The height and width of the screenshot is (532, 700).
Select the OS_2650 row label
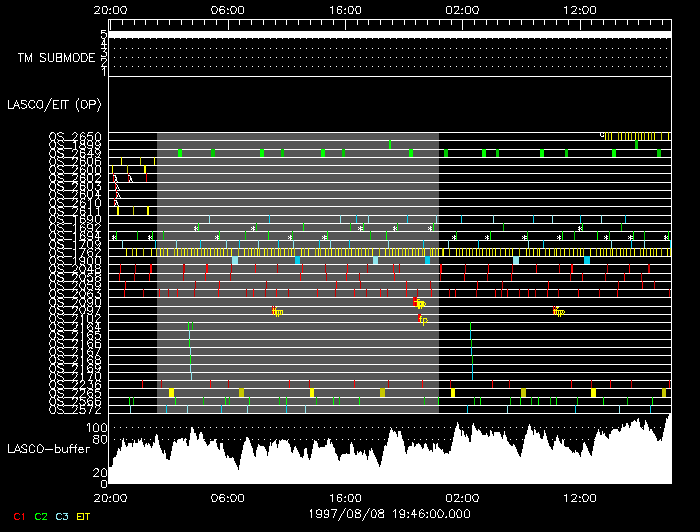coord(75,136)
